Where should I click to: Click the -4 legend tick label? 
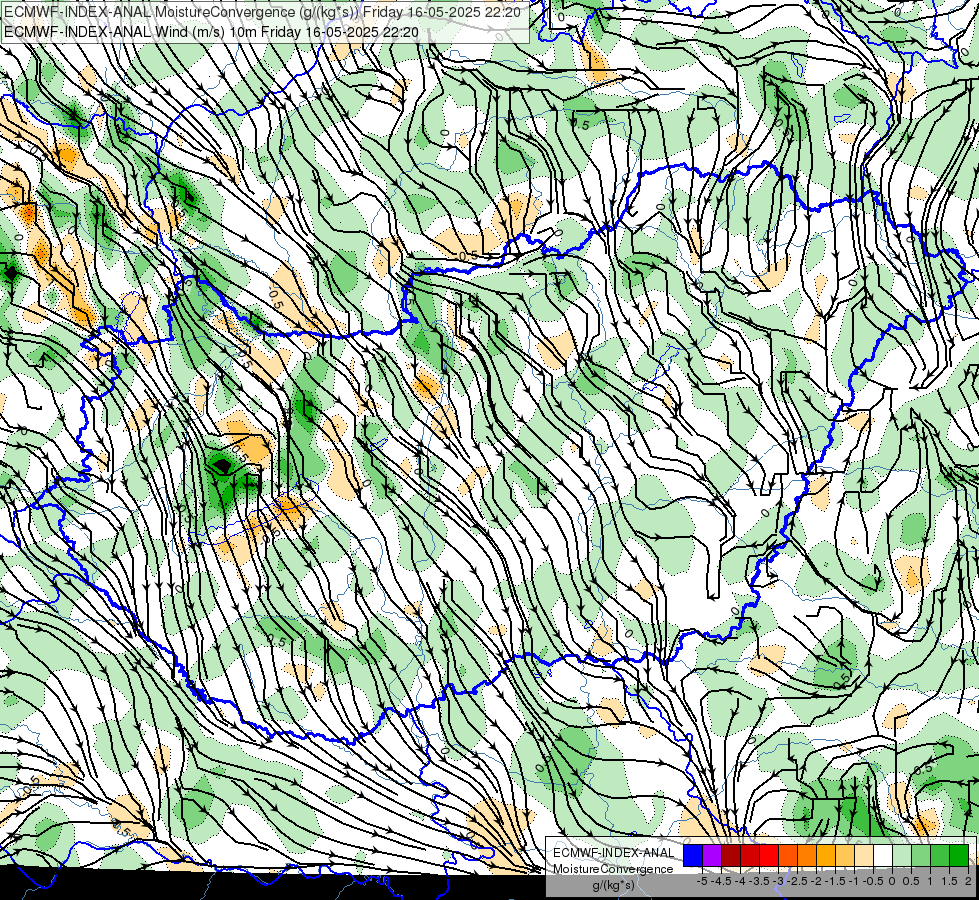[x=740, y=881]
